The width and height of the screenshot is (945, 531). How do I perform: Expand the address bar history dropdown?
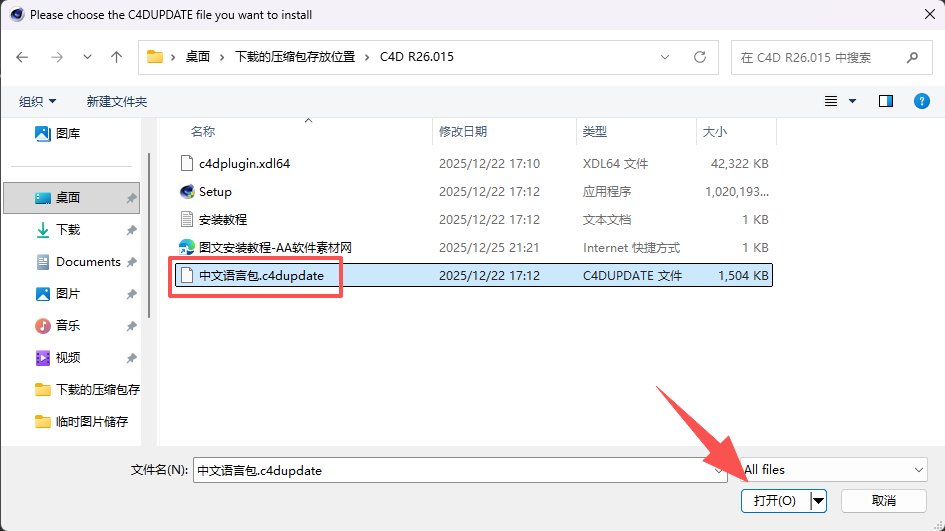(x=665, y=57)
